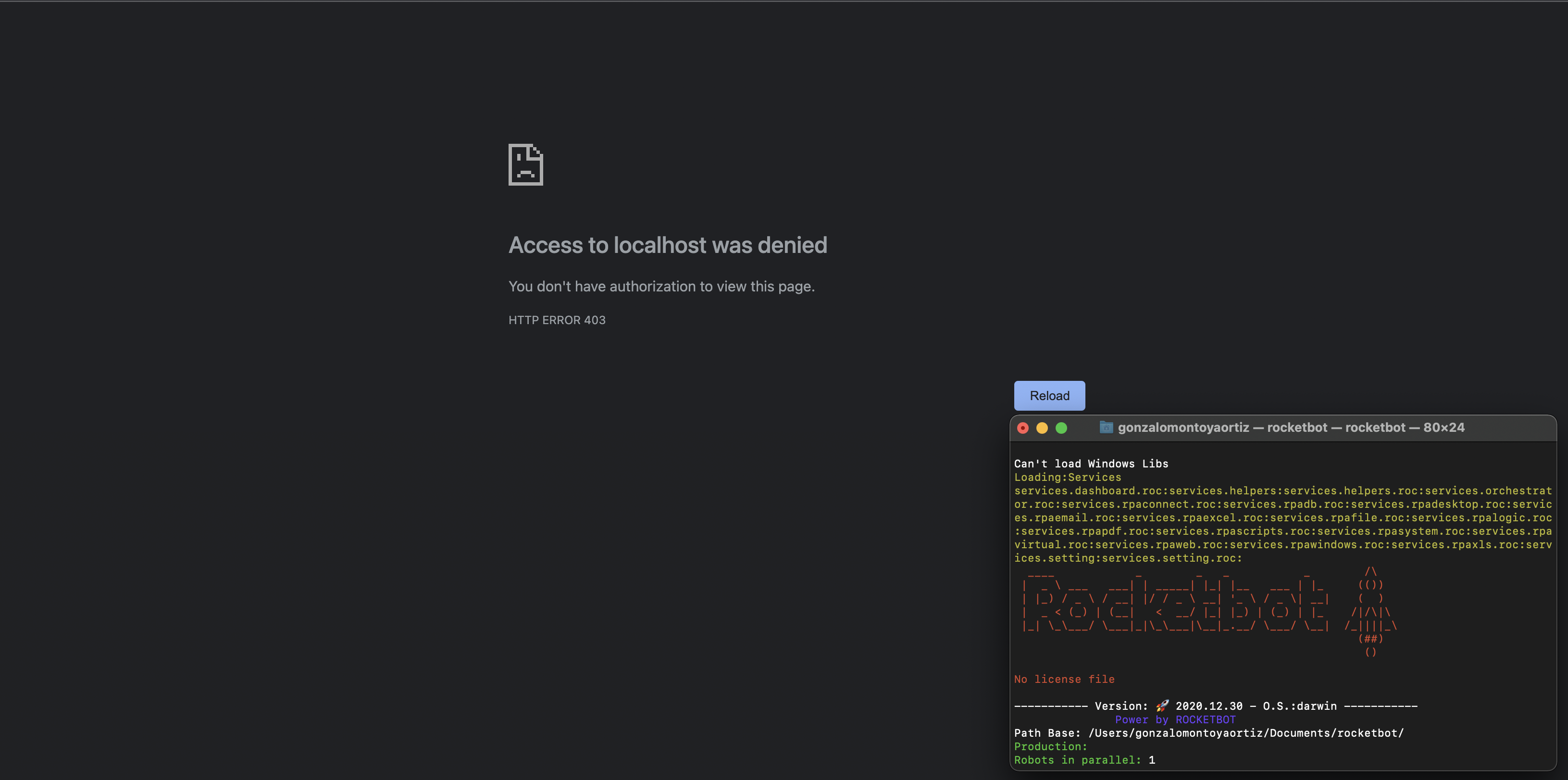
Task: Click the folder icon in terminal title bar
Action: pos(1106,428)
